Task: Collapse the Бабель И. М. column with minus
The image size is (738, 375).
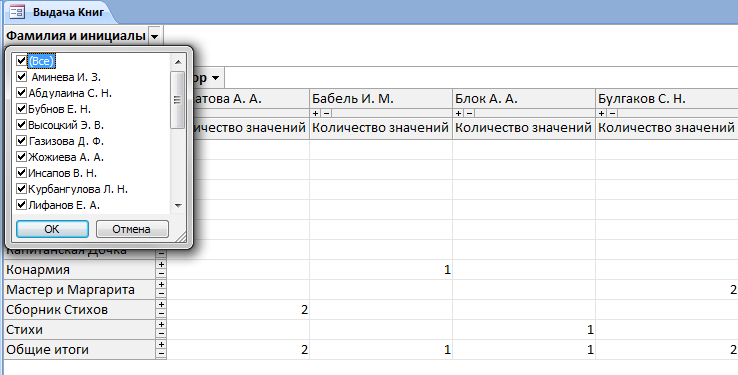Action: [x=326, y=113]
